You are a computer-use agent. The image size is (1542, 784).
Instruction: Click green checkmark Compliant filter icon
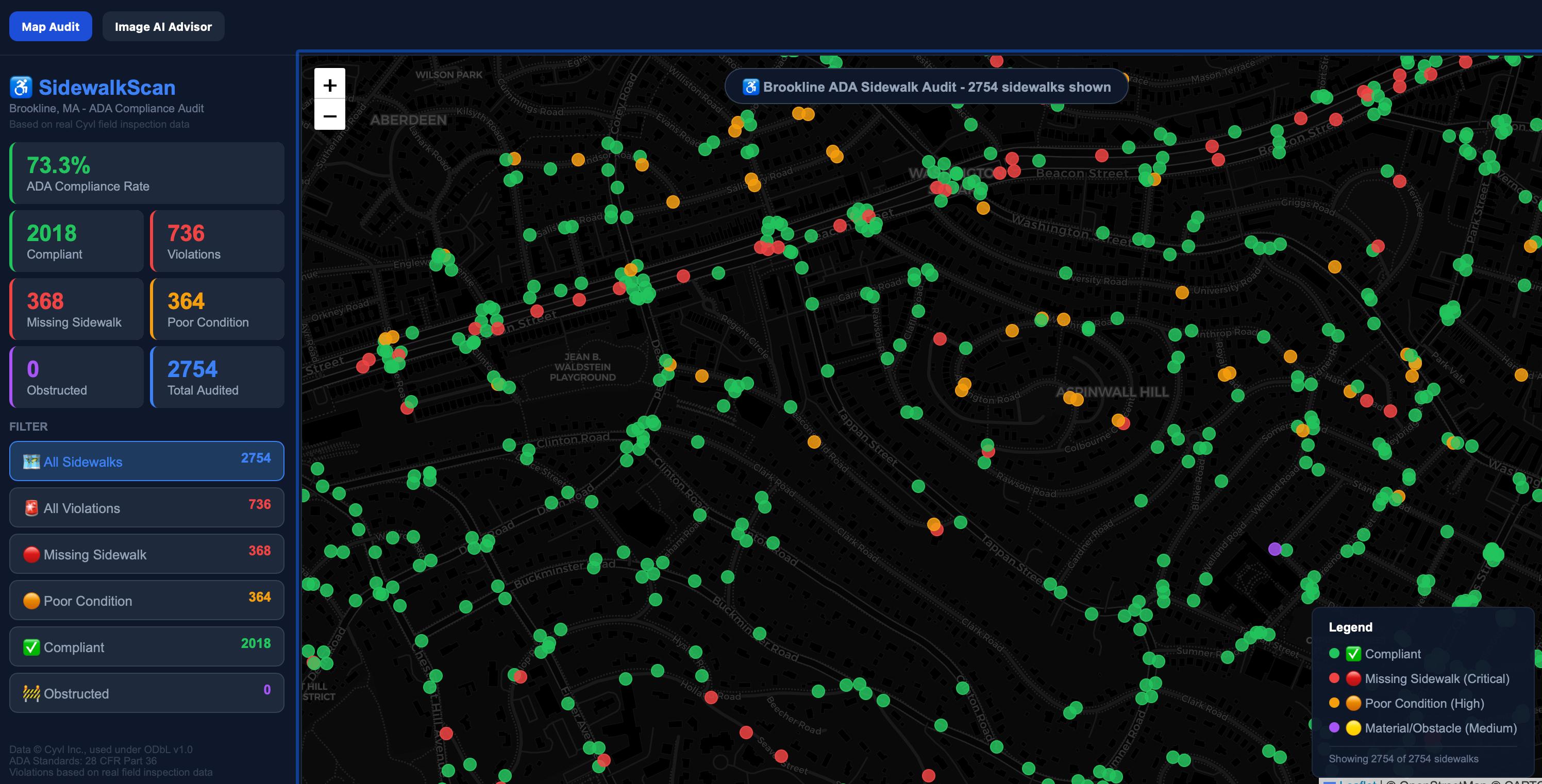pos(31,647)
